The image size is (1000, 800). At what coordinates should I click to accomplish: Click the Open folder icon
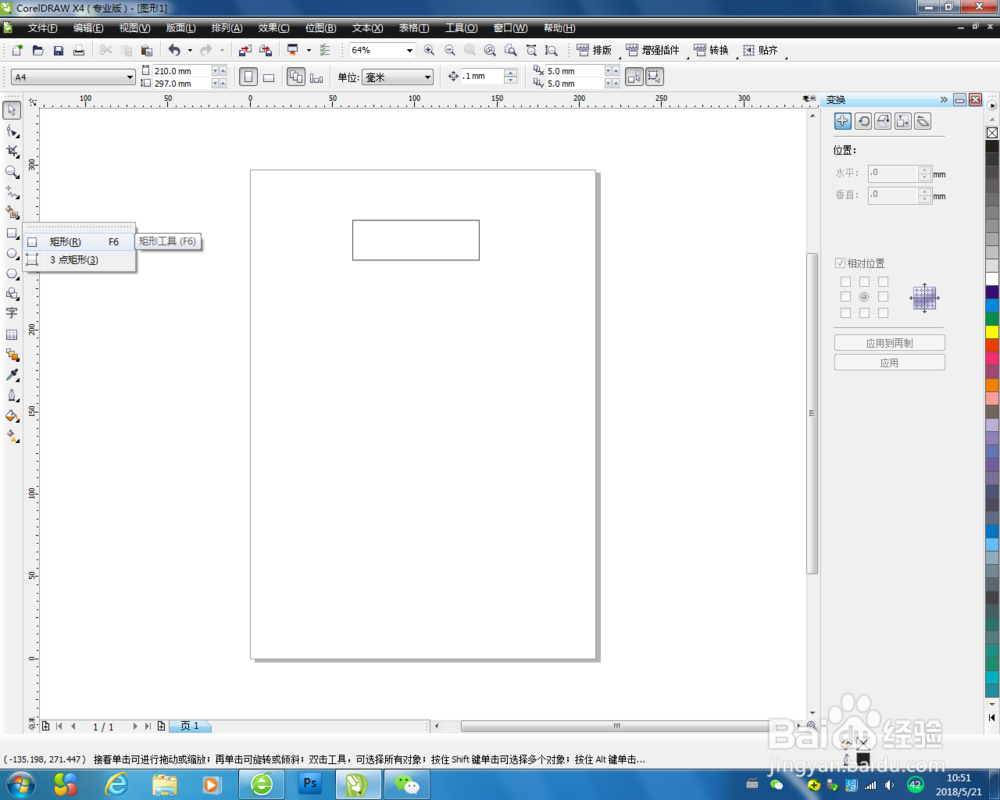pos(38,50)
